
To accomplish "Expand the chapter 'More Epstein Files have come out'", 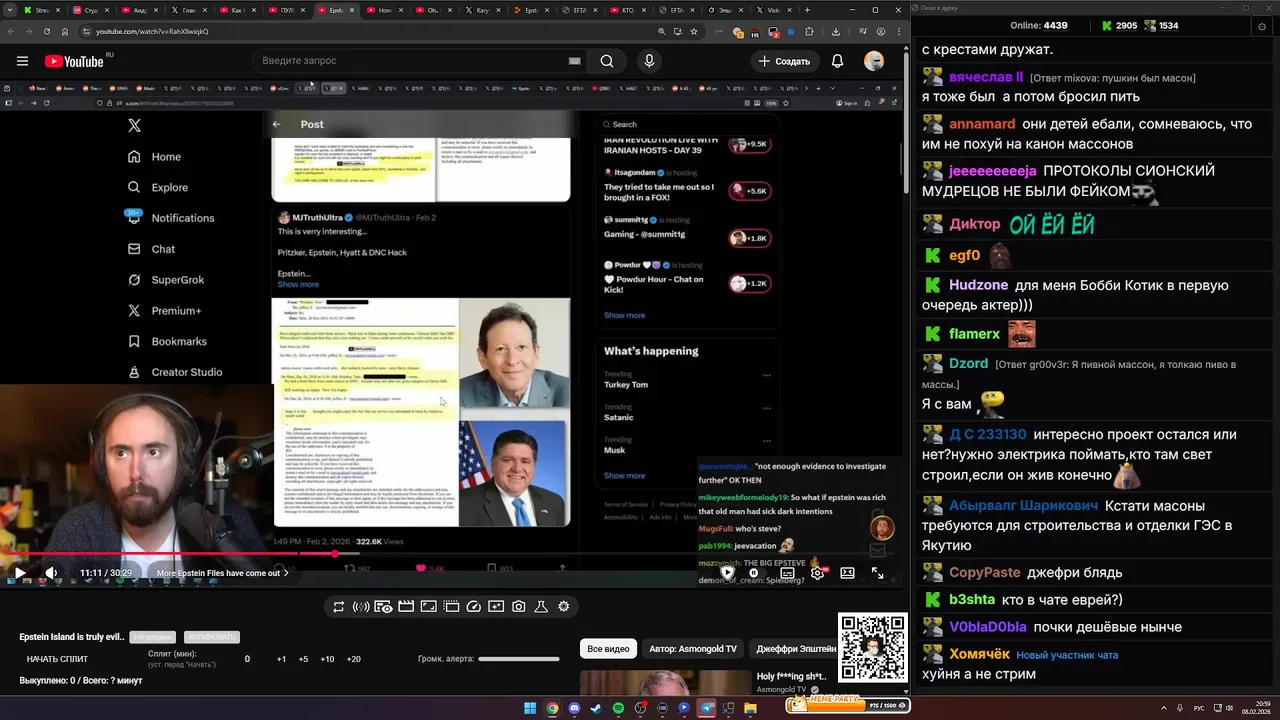I will pyautogui.click(x=222, y=573).
